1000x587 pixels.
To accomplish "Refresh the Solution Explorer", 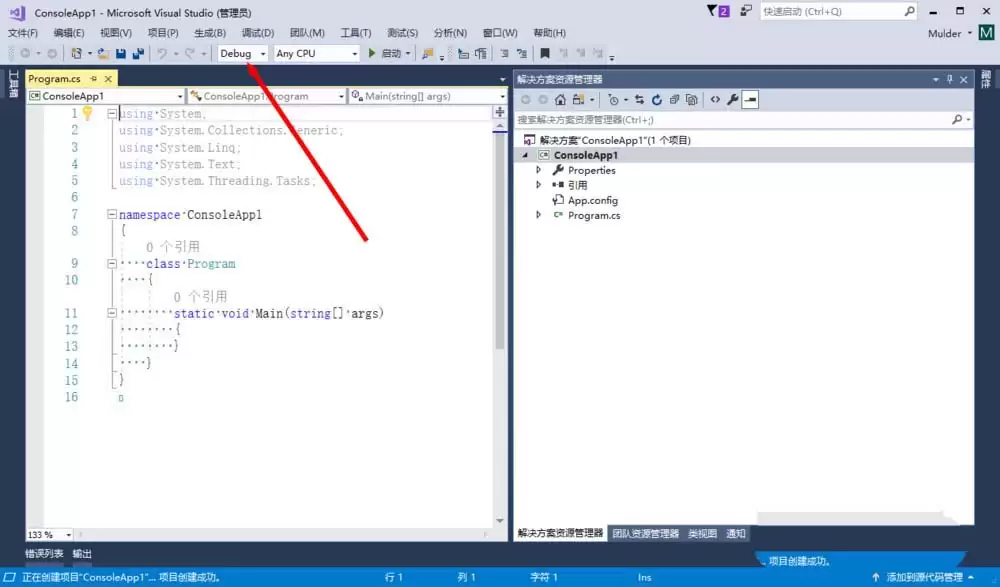I will pyautogui.click(x=657, y=99).
